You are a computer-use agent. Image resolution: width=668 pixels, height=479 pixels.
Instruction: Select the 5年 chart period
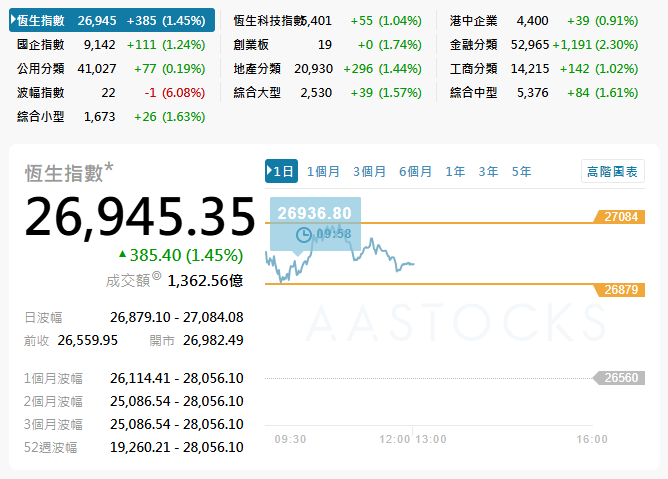[x=521, y=172]
